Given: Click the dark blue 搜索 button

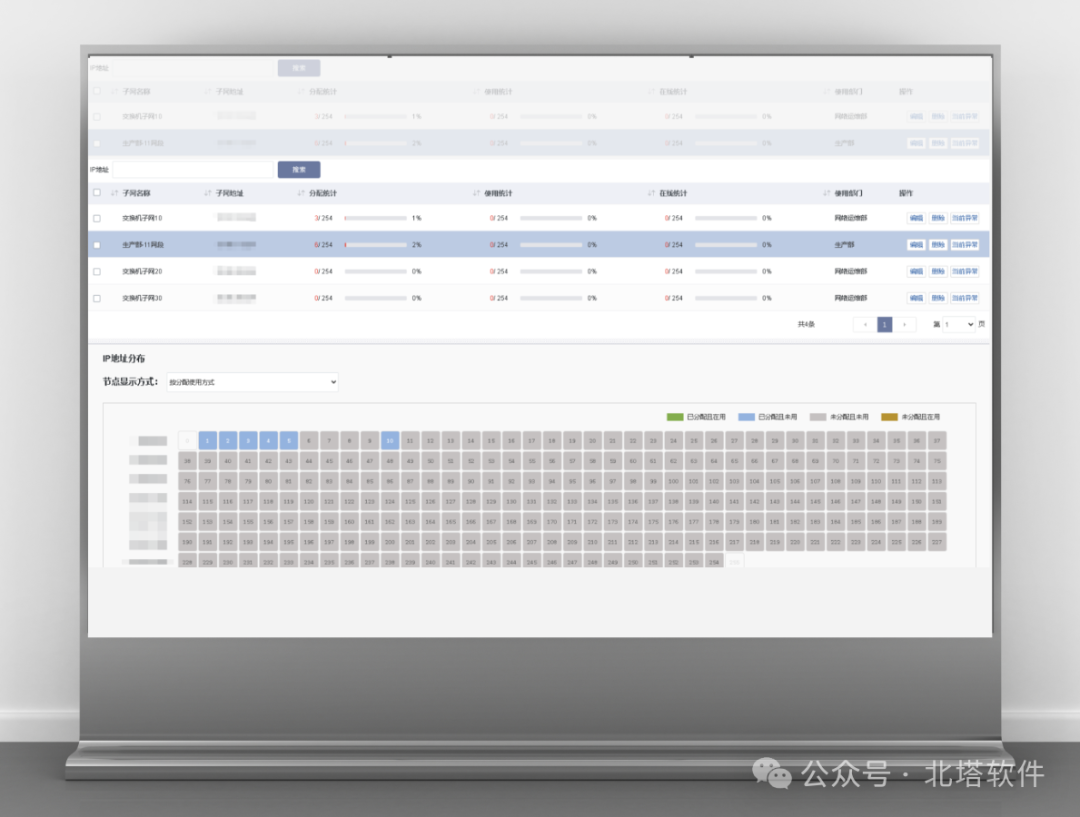Looking at the screenshot, I should (x=299, y=169).
